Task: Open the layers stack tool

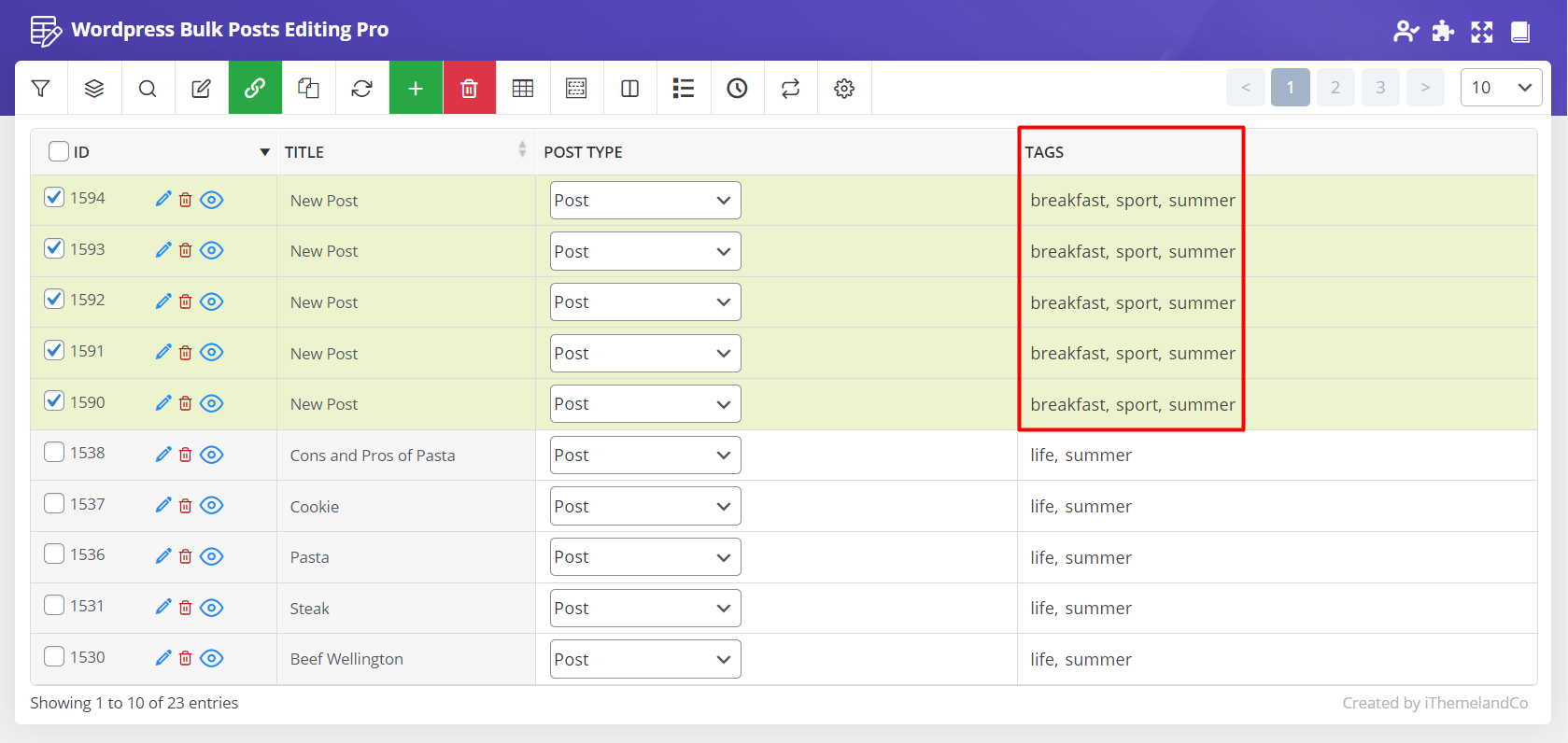Action: point(94,88)
